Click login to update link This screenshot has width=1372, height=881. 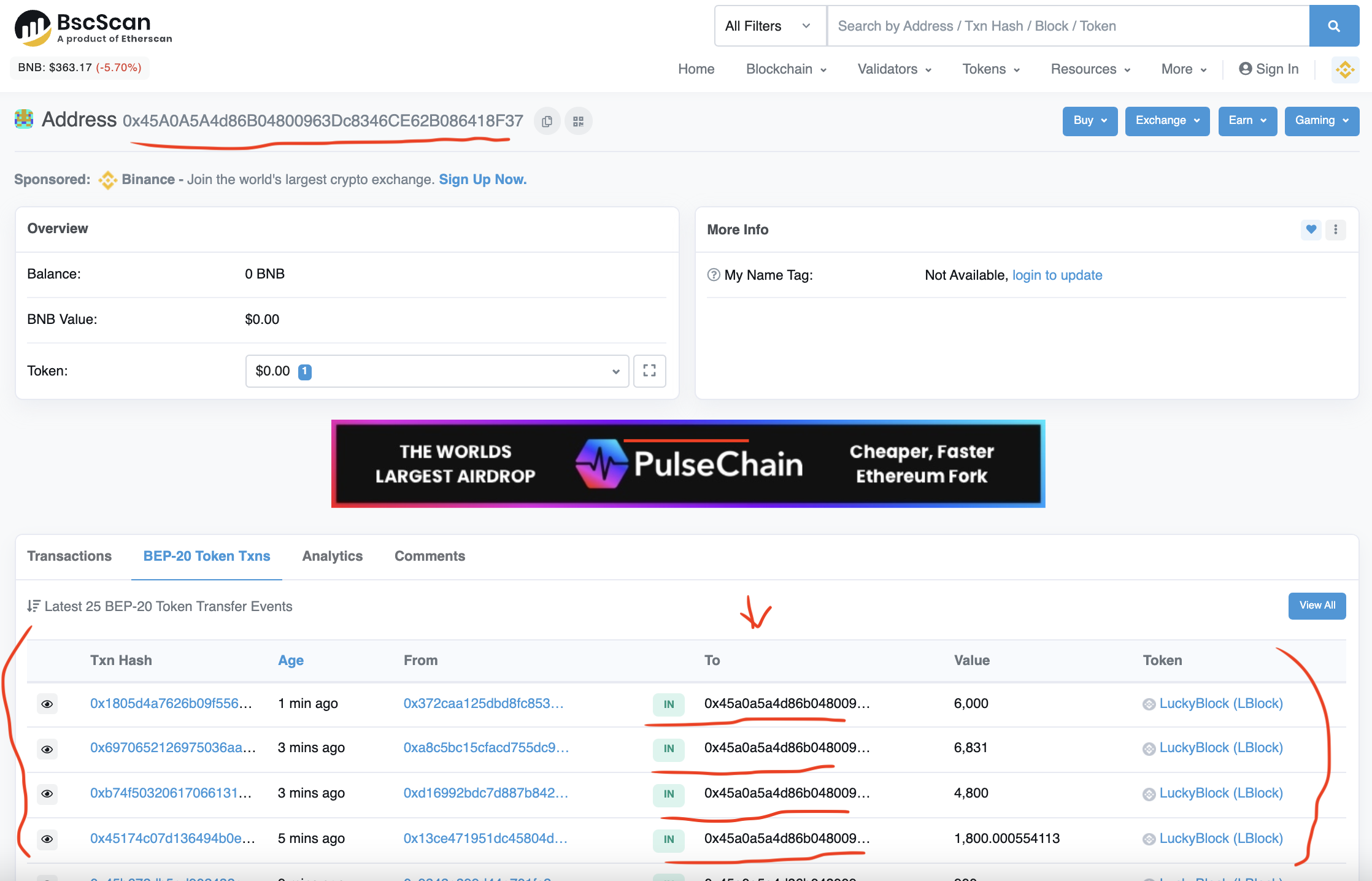point(1057,275)
